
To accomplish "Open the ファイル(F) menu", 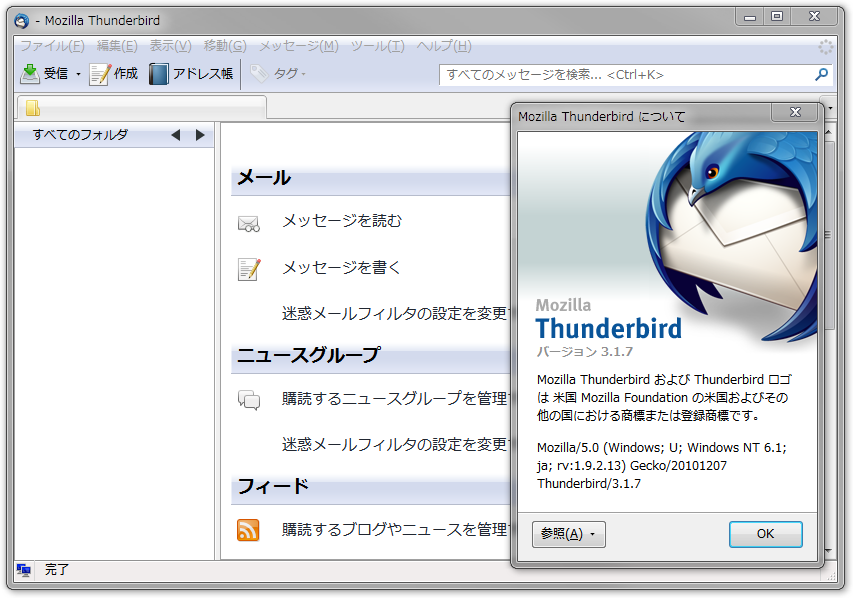I will pos(52,46).
